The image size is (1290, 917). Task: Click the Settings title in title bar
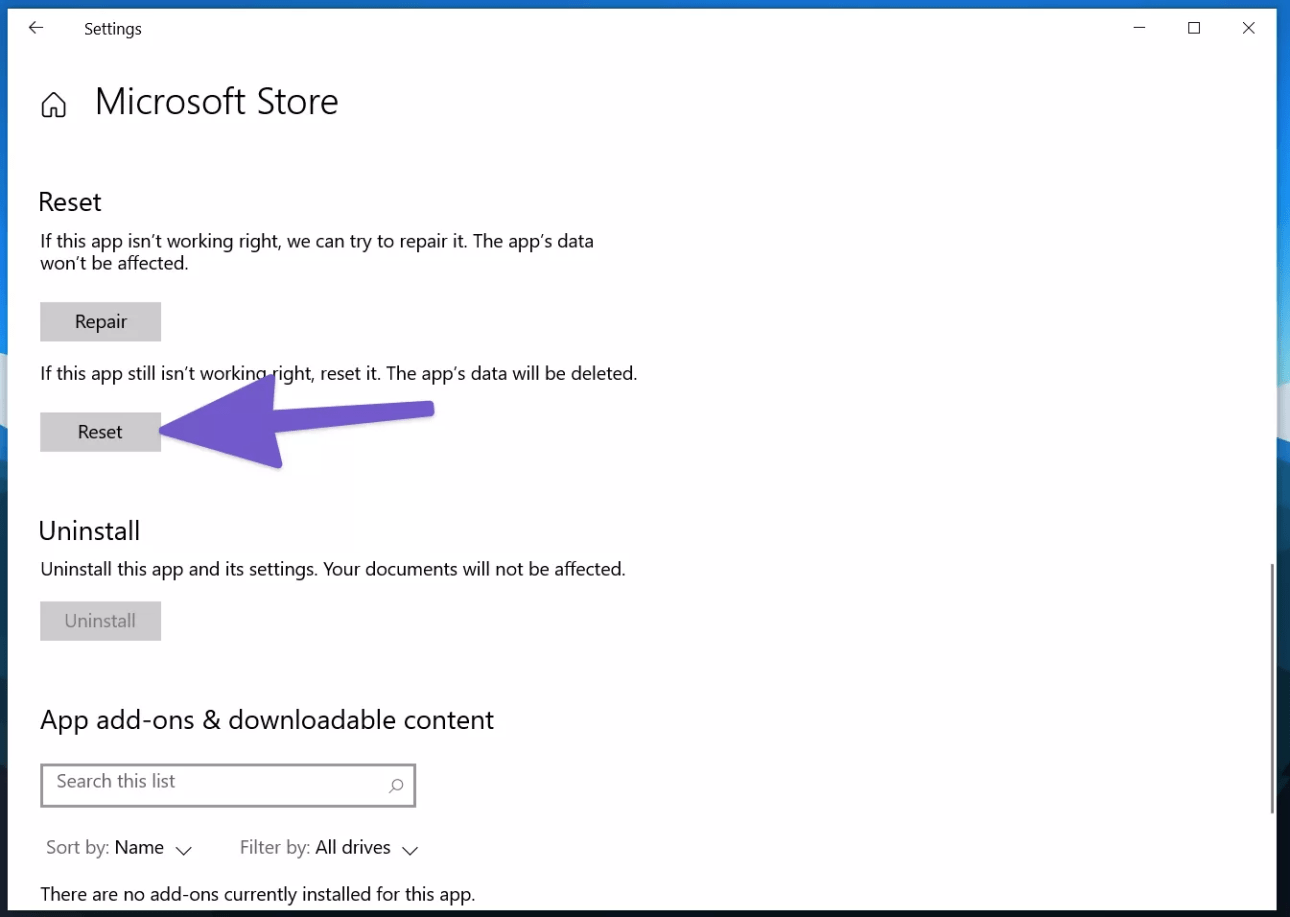pyautogui.click(x=113, y=29)
